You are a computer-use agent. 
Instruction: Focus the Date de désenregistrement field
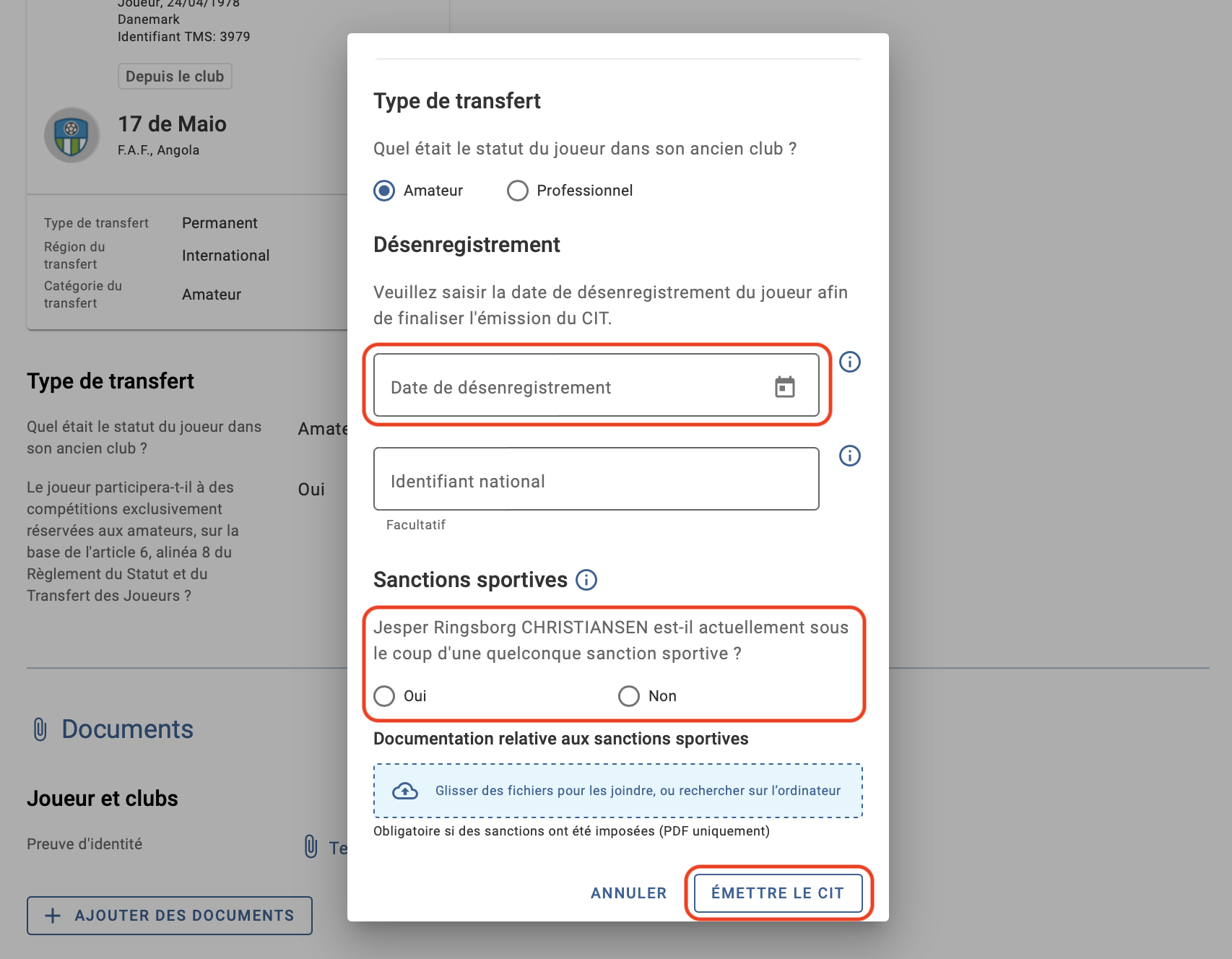pyautogui.click(x=597, y=385)
